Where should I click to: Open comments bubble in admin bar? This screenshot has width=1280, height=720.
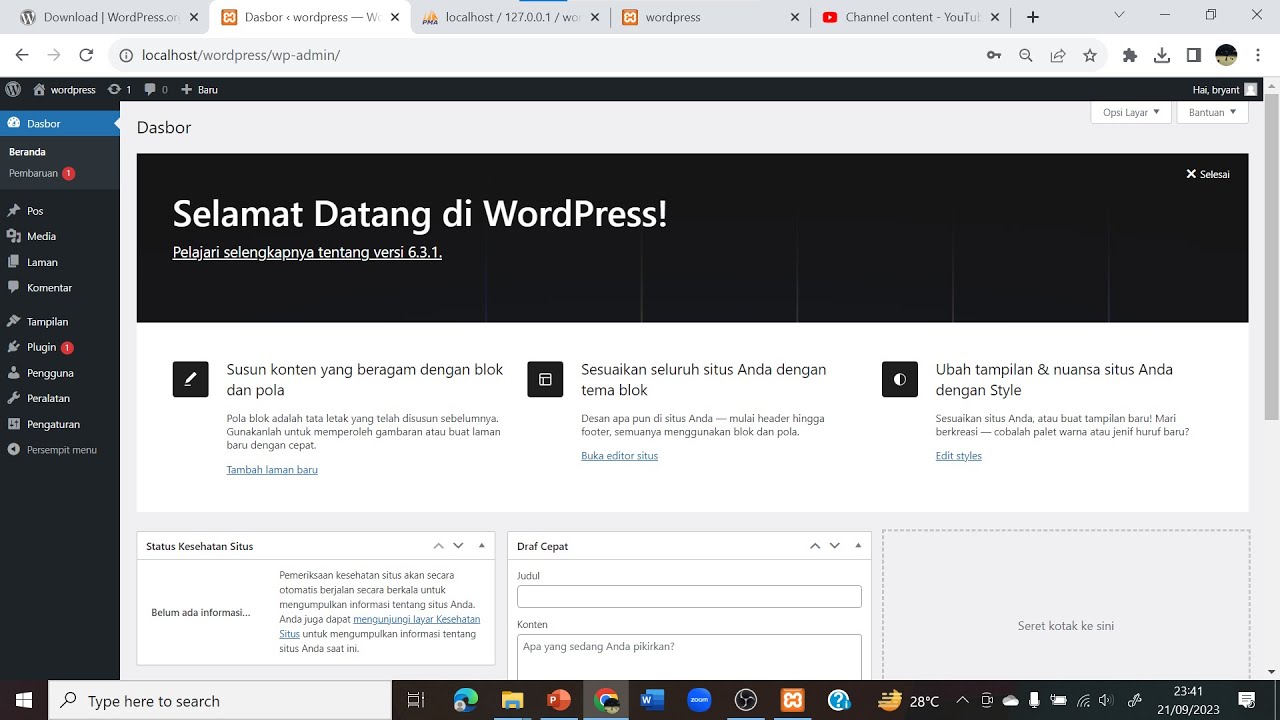(156, 89)
